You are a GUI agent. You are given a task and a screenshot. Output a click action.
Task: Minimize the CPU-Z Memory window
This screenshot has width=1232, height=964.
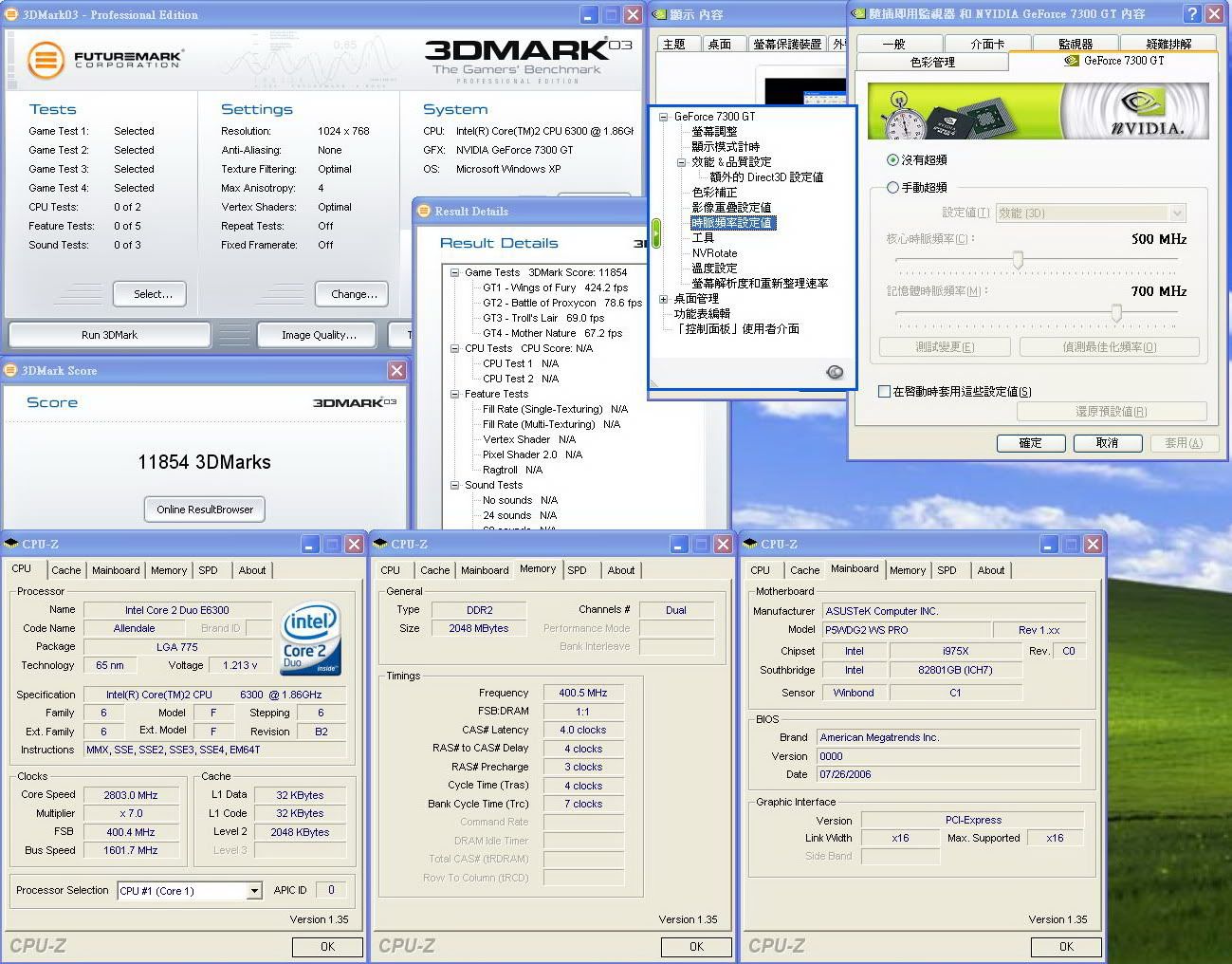(x=680, y=544)
